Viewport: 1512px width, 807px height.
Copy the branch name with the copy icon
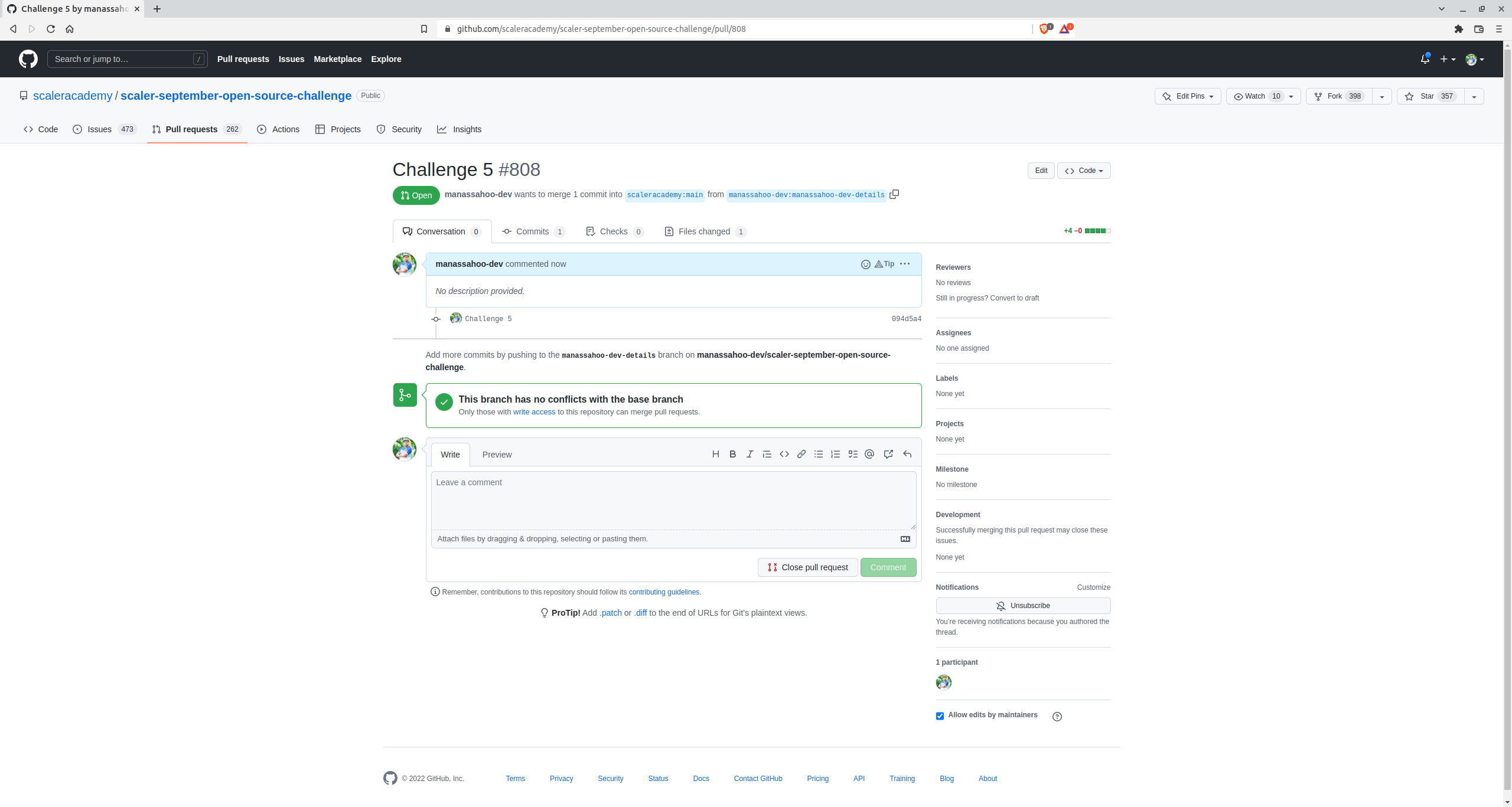[x=894, y=194]
